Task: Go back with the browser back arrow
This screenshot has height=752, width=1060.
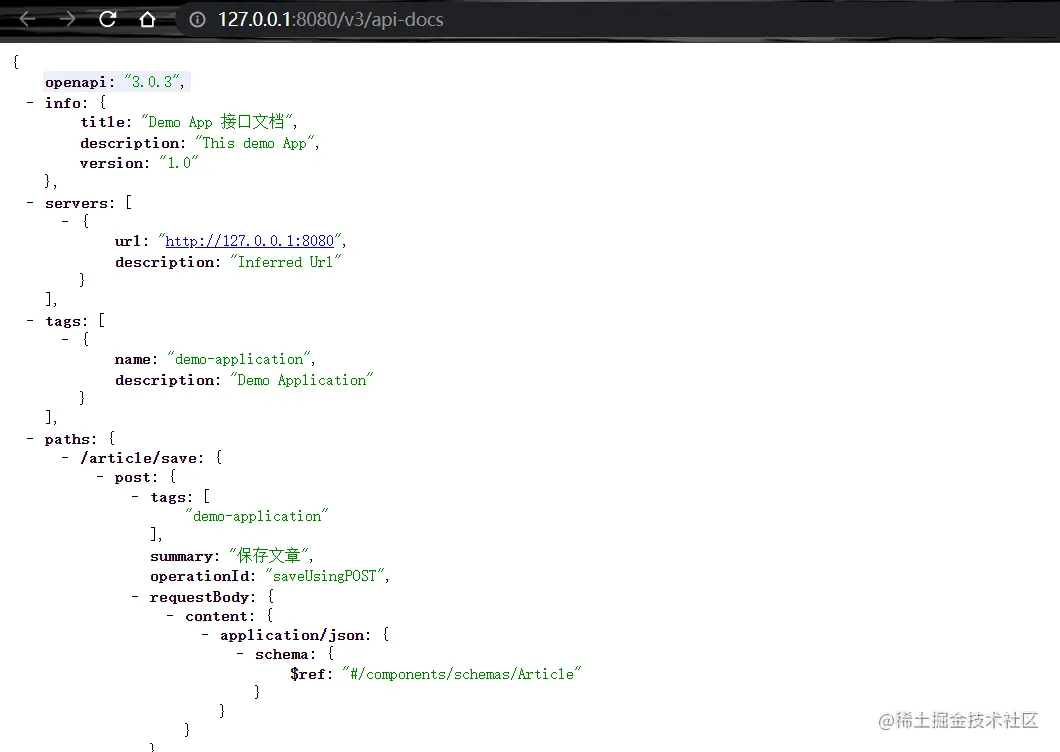Action: click(x=27, y=19)
